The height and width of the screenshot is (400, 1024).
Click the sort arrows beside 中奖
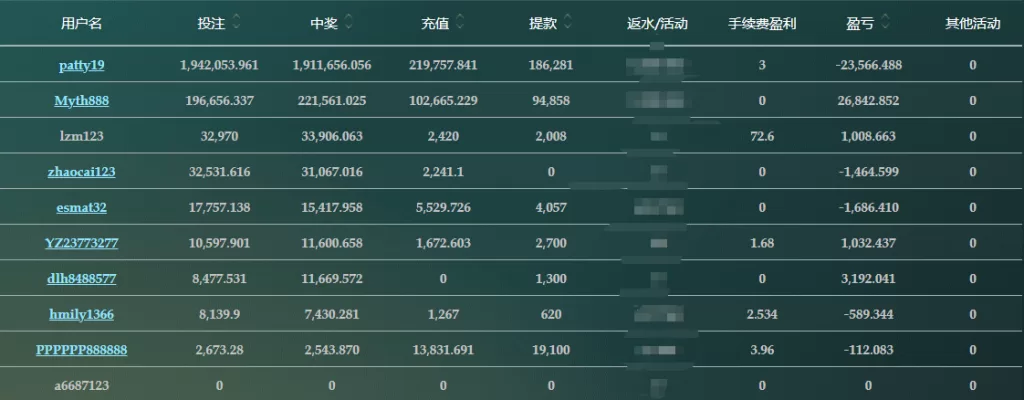pyautogui.click(x=347, y=22)
